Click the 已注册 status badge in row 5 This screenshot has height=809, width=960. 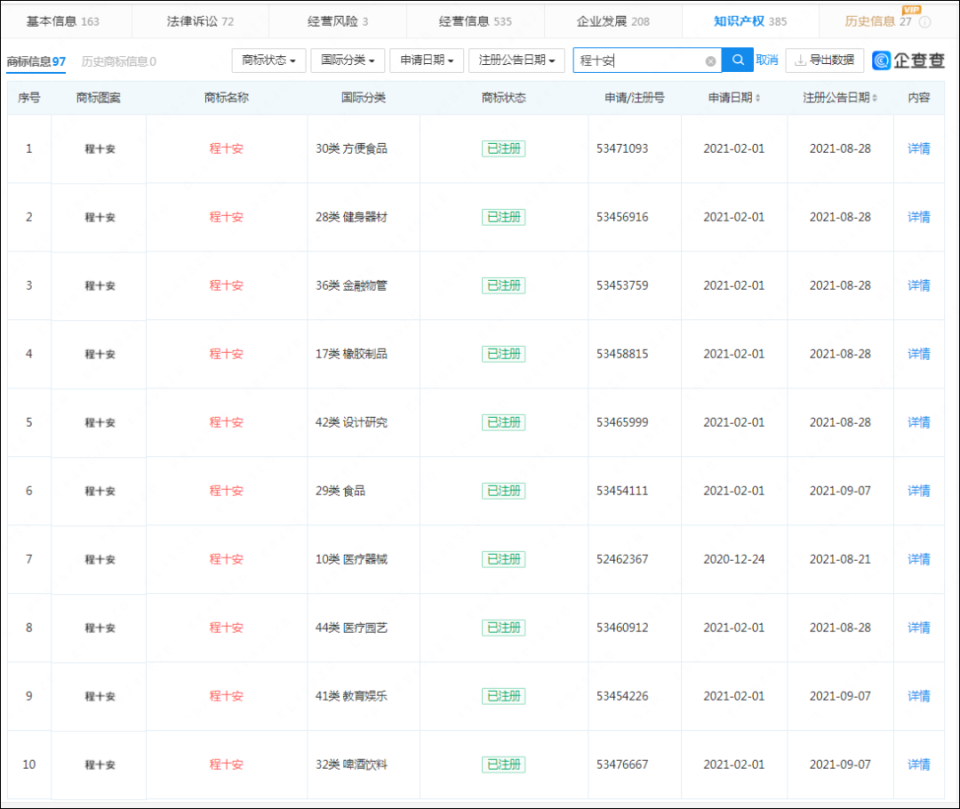tap(503, 422)
